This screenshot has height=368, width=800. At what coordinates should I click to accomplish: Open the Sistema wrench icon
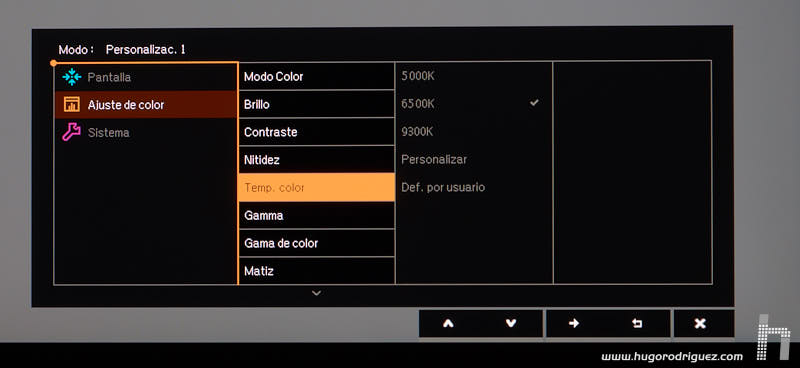point(72,132)
